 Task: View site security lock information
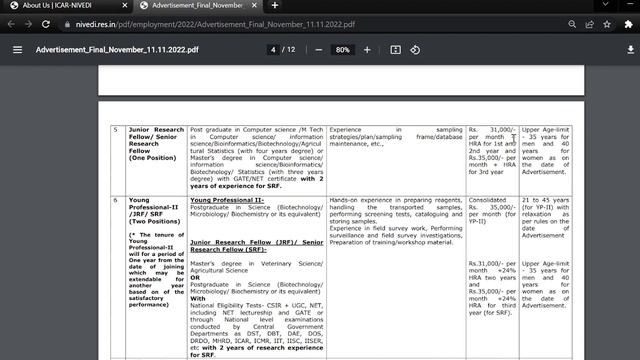[x=67, y=24]
